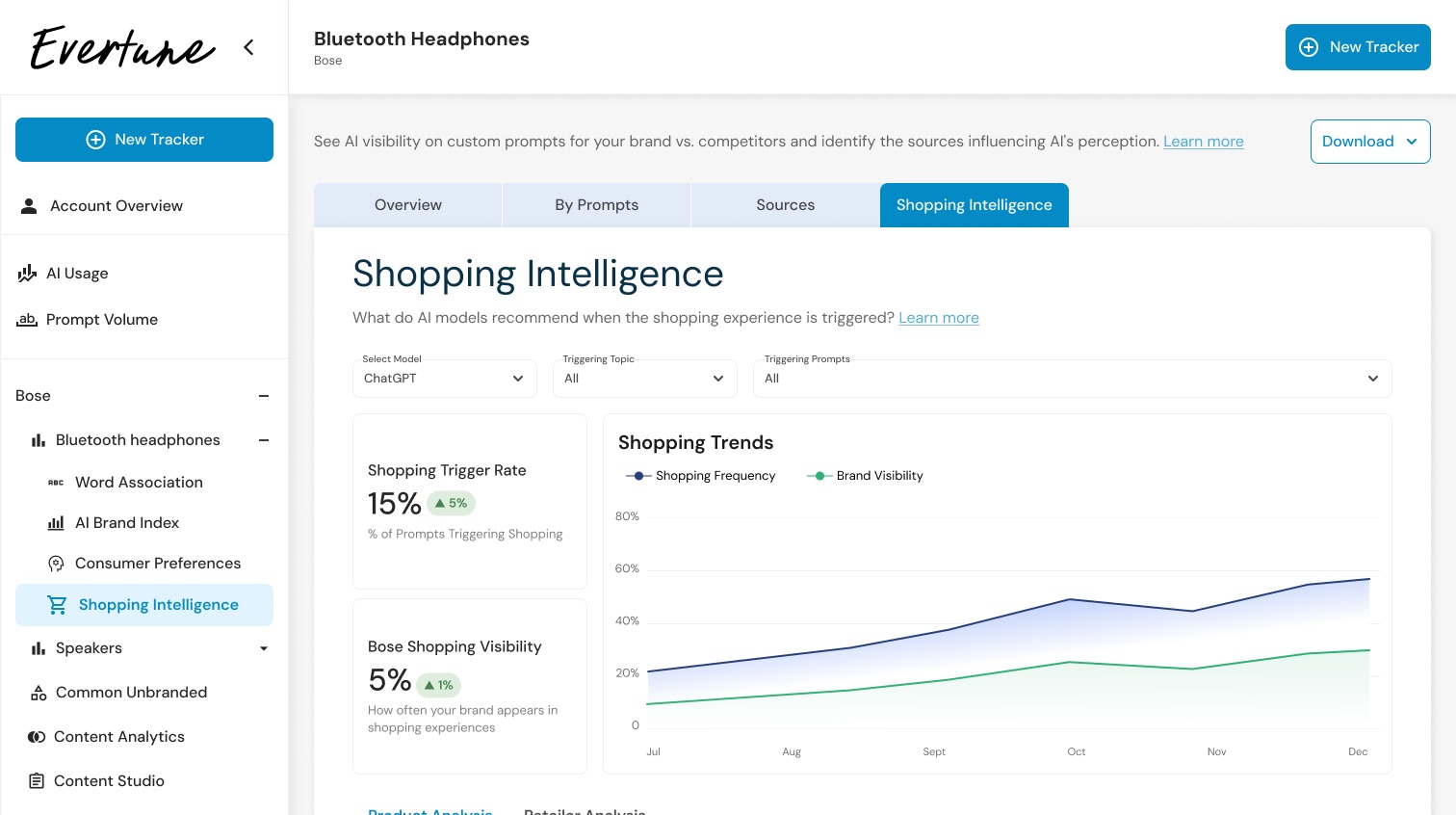
Task: Click the Dec label on the chart axis
Action: click(x=1358, y=751)
